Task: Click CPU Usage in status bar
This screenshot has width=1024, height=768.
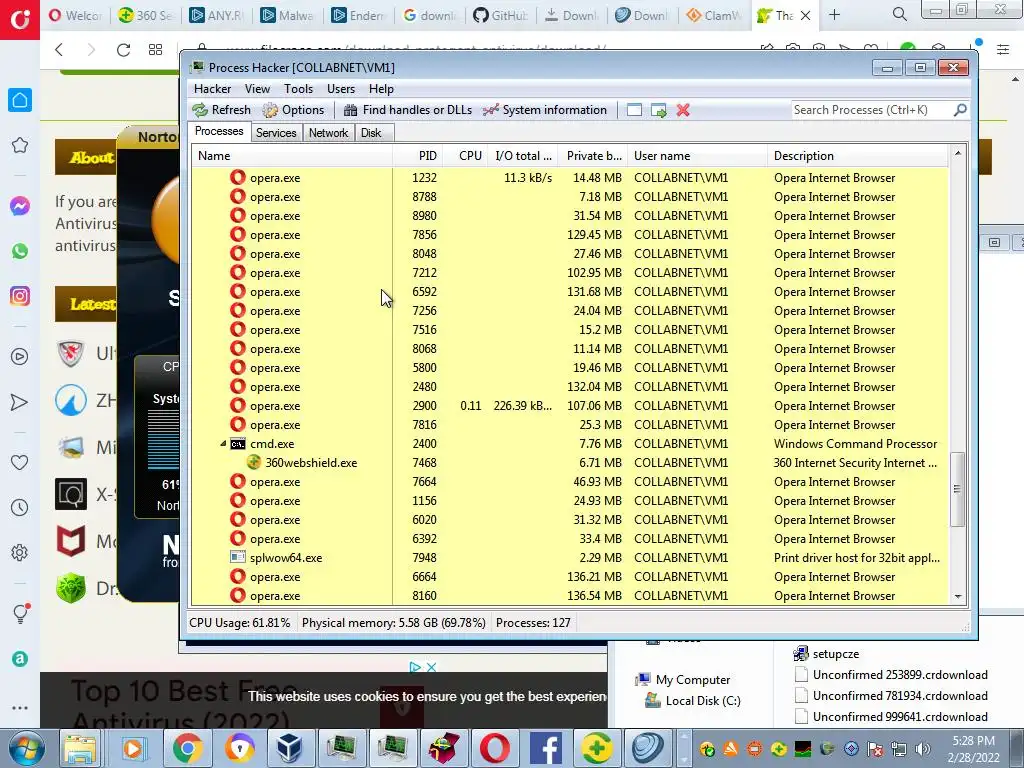Action: tap(239, 622)
